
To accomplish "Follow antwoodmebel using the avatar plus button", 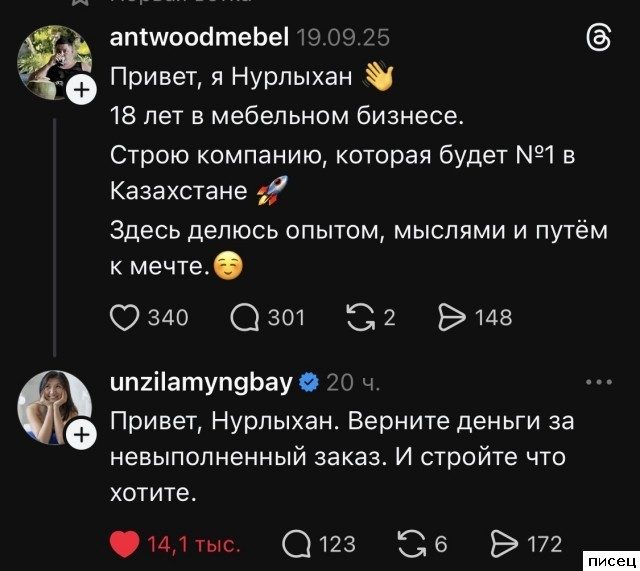I will coord(80,92).
